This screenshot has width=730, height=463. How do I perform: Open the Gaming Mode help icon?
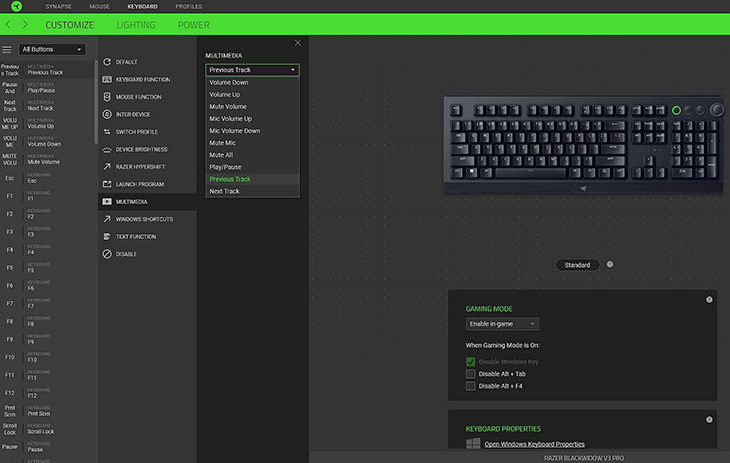[x=709, y=300]
